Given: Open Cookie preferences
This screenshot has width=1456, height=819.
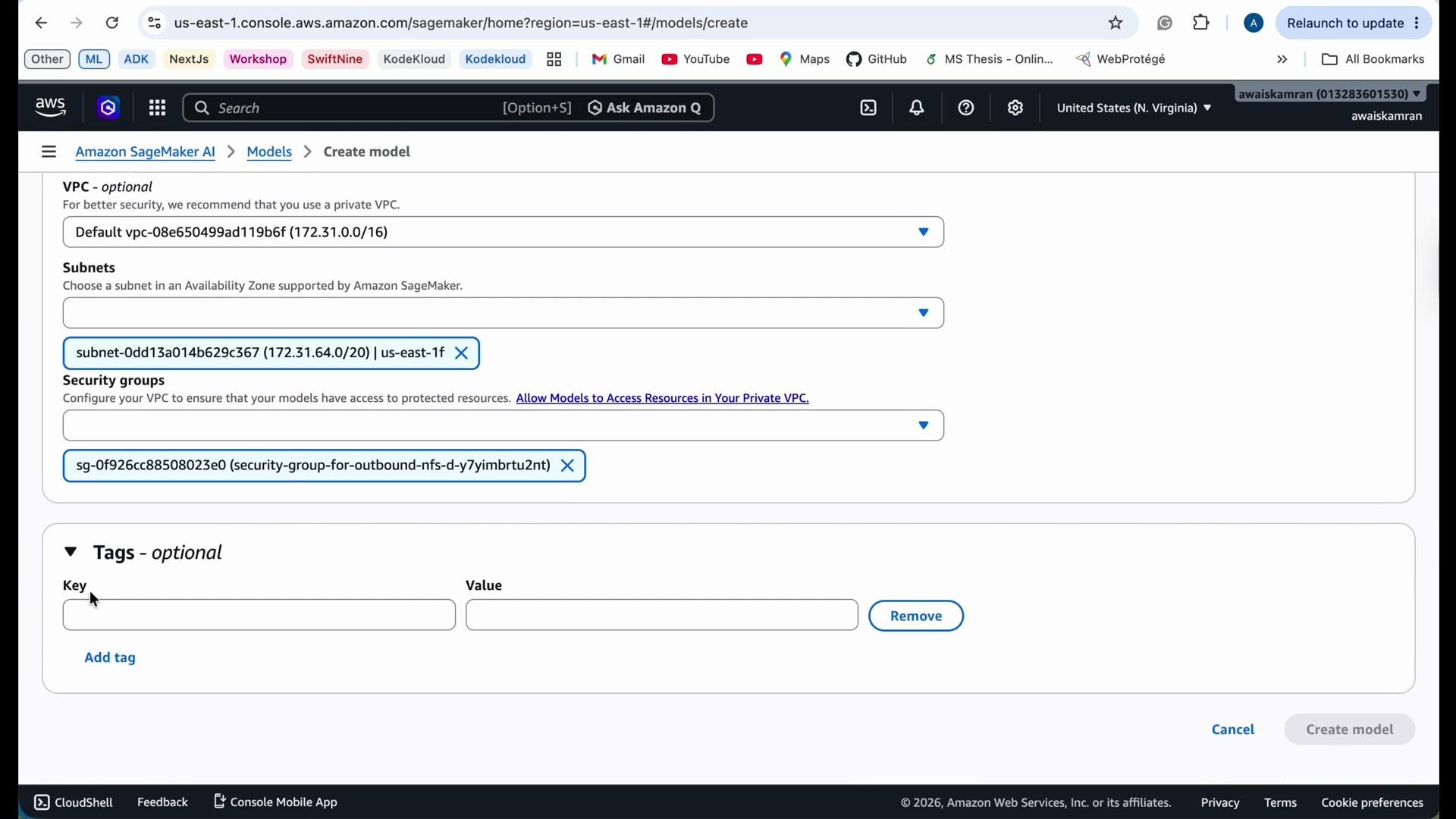Looking at the screenshot, I should tap(1373, 804).
